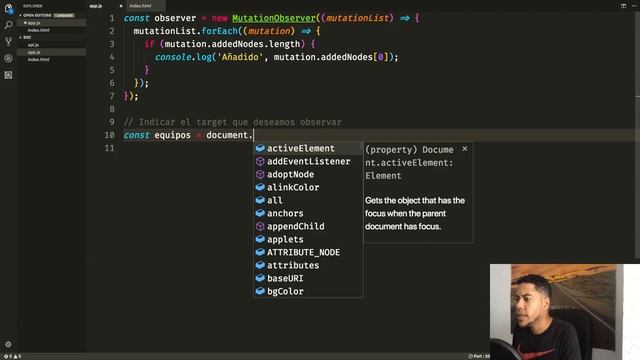Click the 'equipos' variable on line 10

pyautogui.click(x=172, y=135)
